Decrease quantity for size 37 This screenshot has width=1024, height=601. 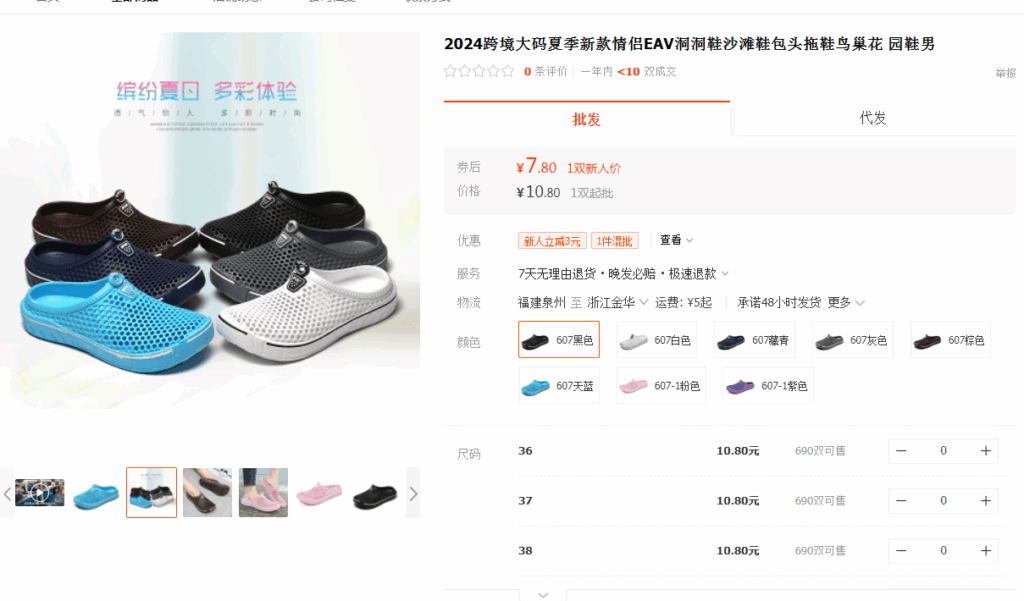pyautogui.click(x=901, y=501)
